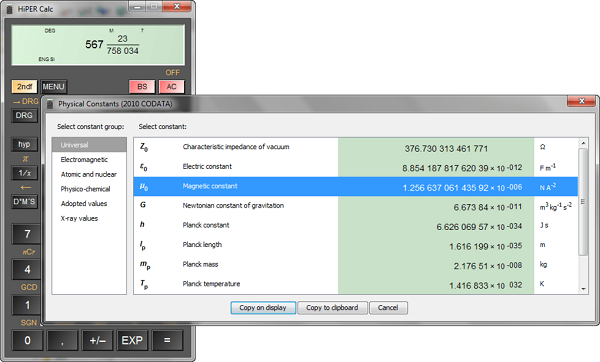Click the EXP exponent key

132,340
